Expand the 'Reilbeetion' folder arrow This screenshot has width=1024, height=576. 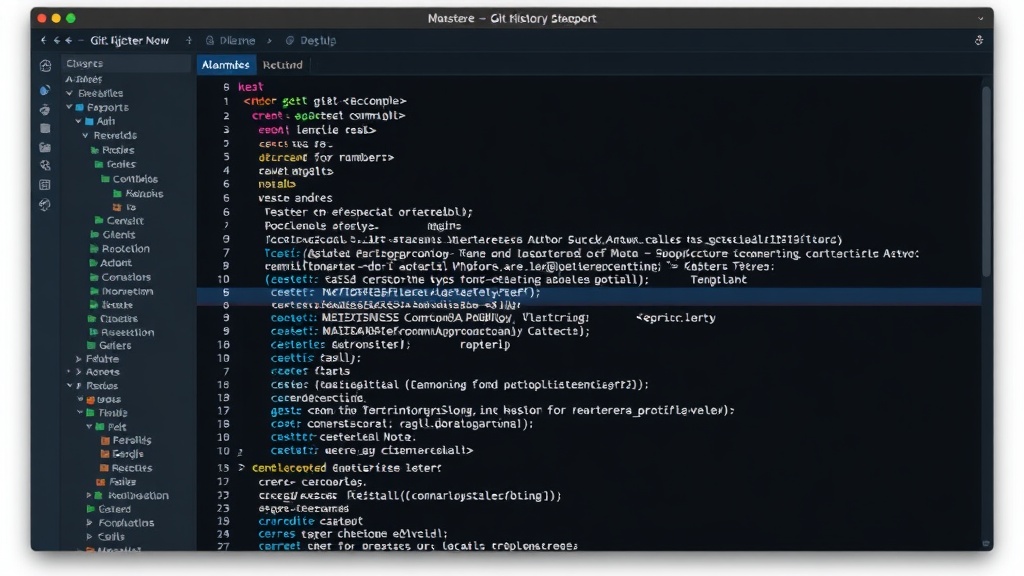[x=89, y=496]
